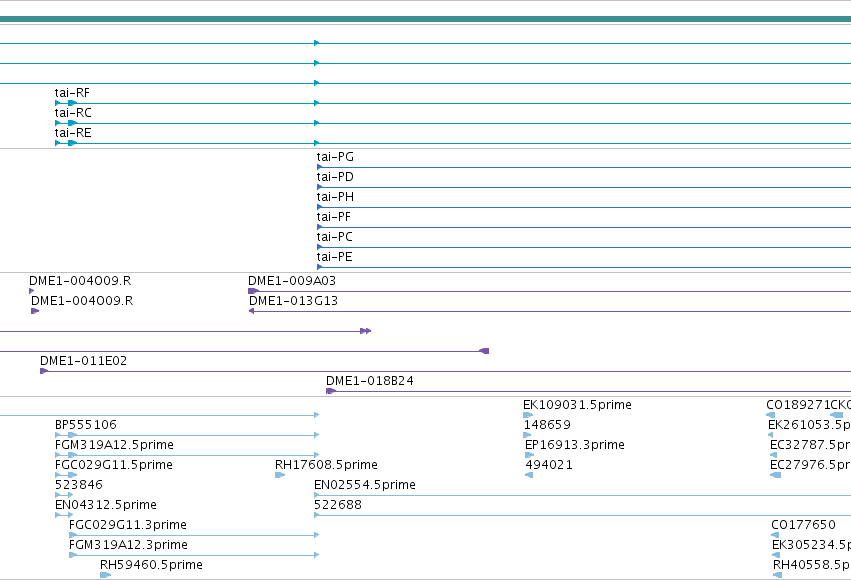Click the EC32787.5pr EST label

[810, 445]
